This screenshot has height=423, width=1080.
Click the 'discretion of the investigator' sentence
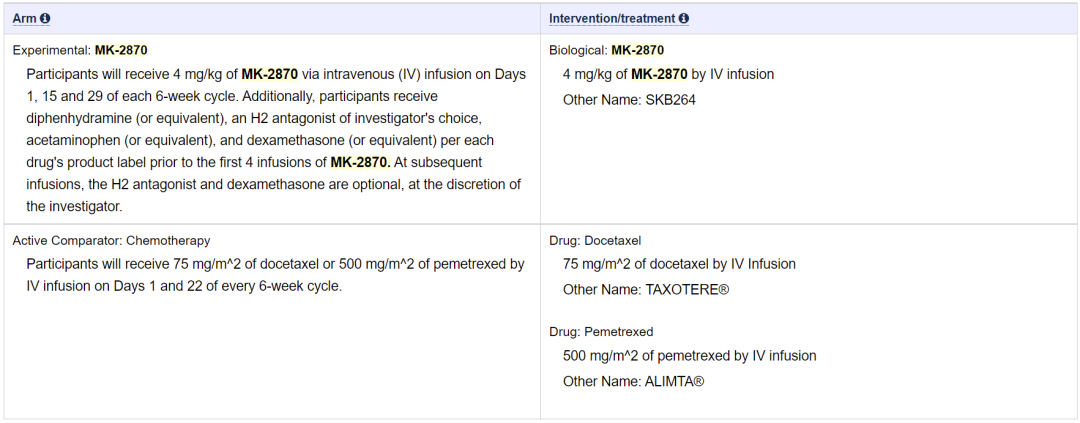[422, 184]
